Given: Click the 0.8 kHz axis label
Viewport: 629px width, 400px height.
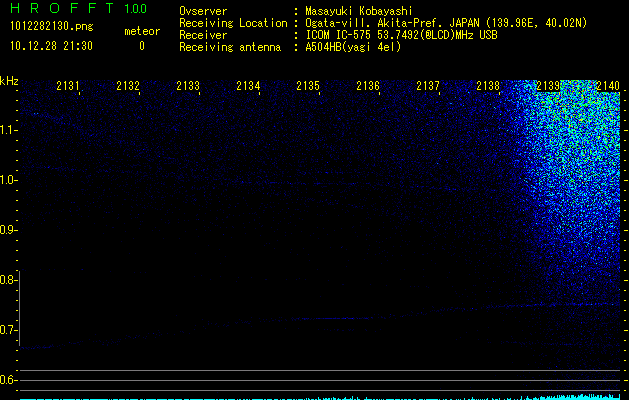Looking at the screenshot, I should click(8, 280).
